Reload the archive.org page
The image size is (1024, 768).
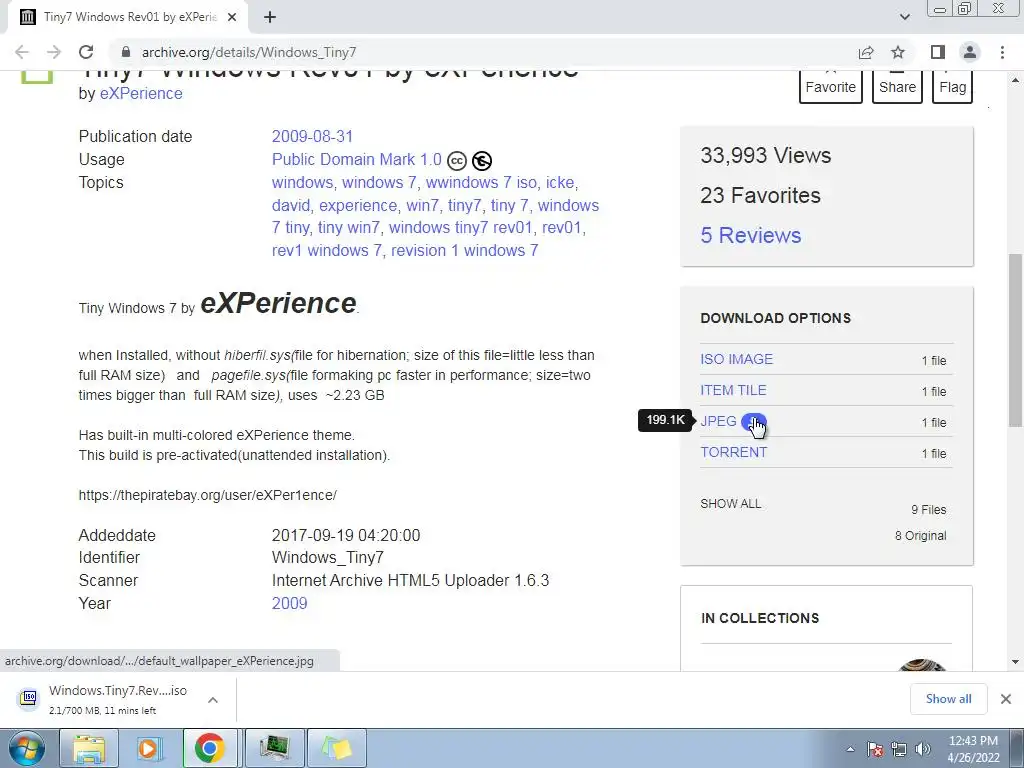[x=86, y=52]
